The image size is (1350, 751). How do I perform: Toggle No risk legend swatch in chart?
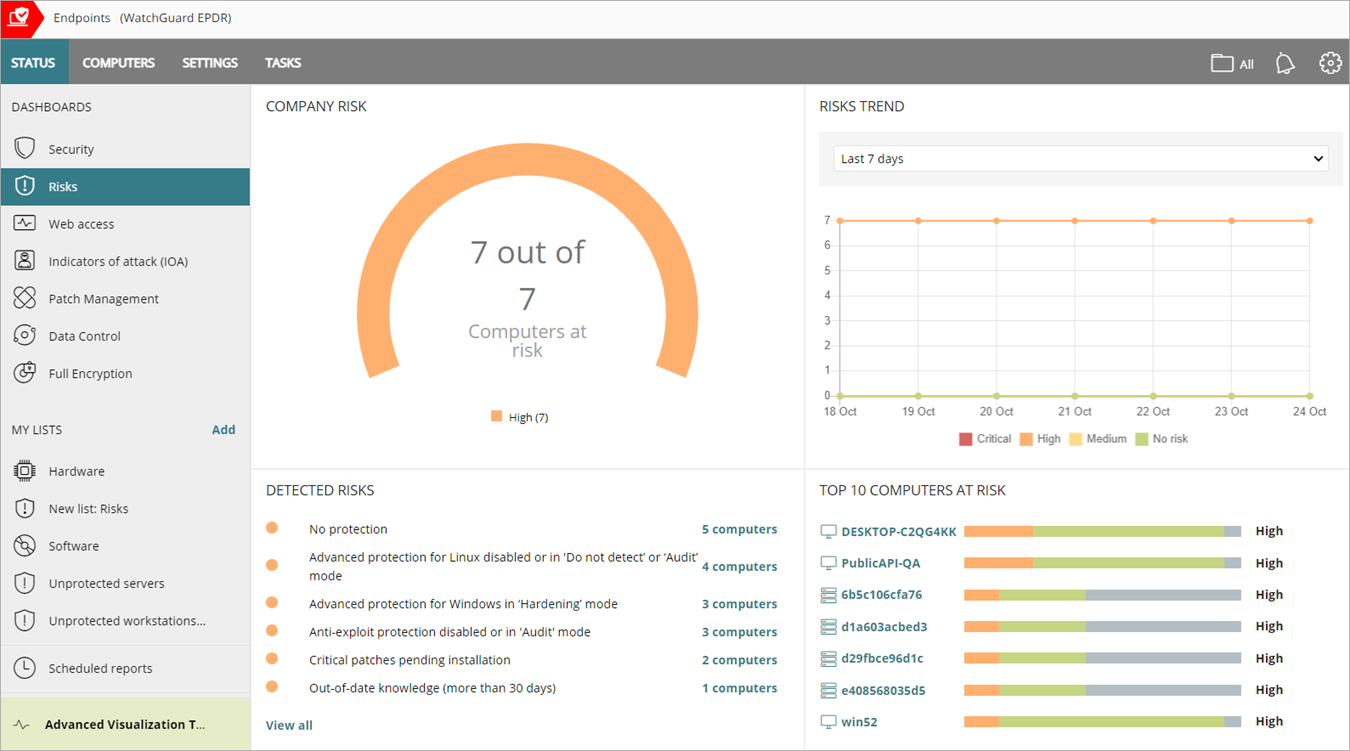pyautogui.click(x=1142, y=439)
